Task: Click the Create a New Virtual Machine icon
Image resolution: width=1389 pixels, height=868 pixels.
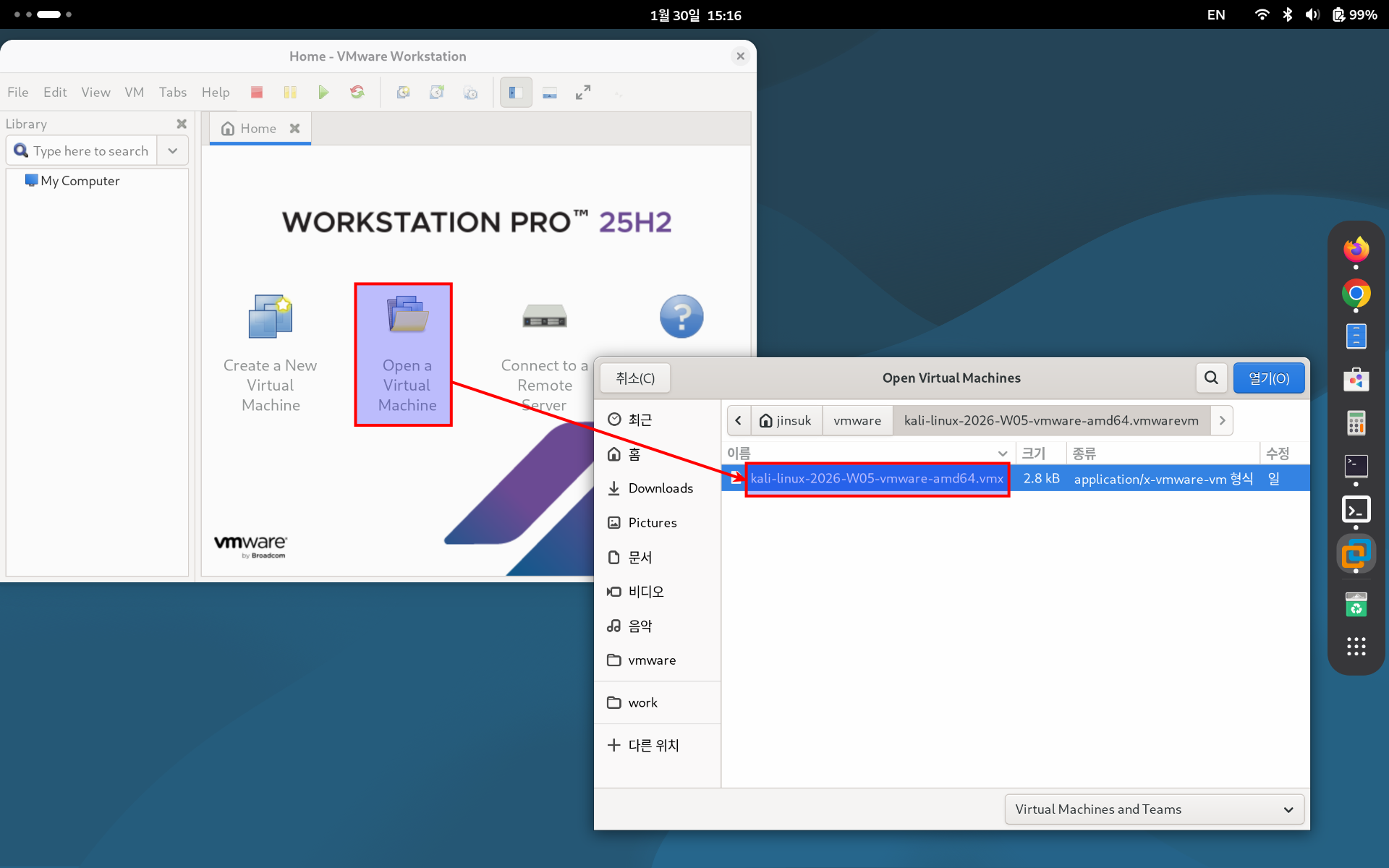Action: pos(271,316)
